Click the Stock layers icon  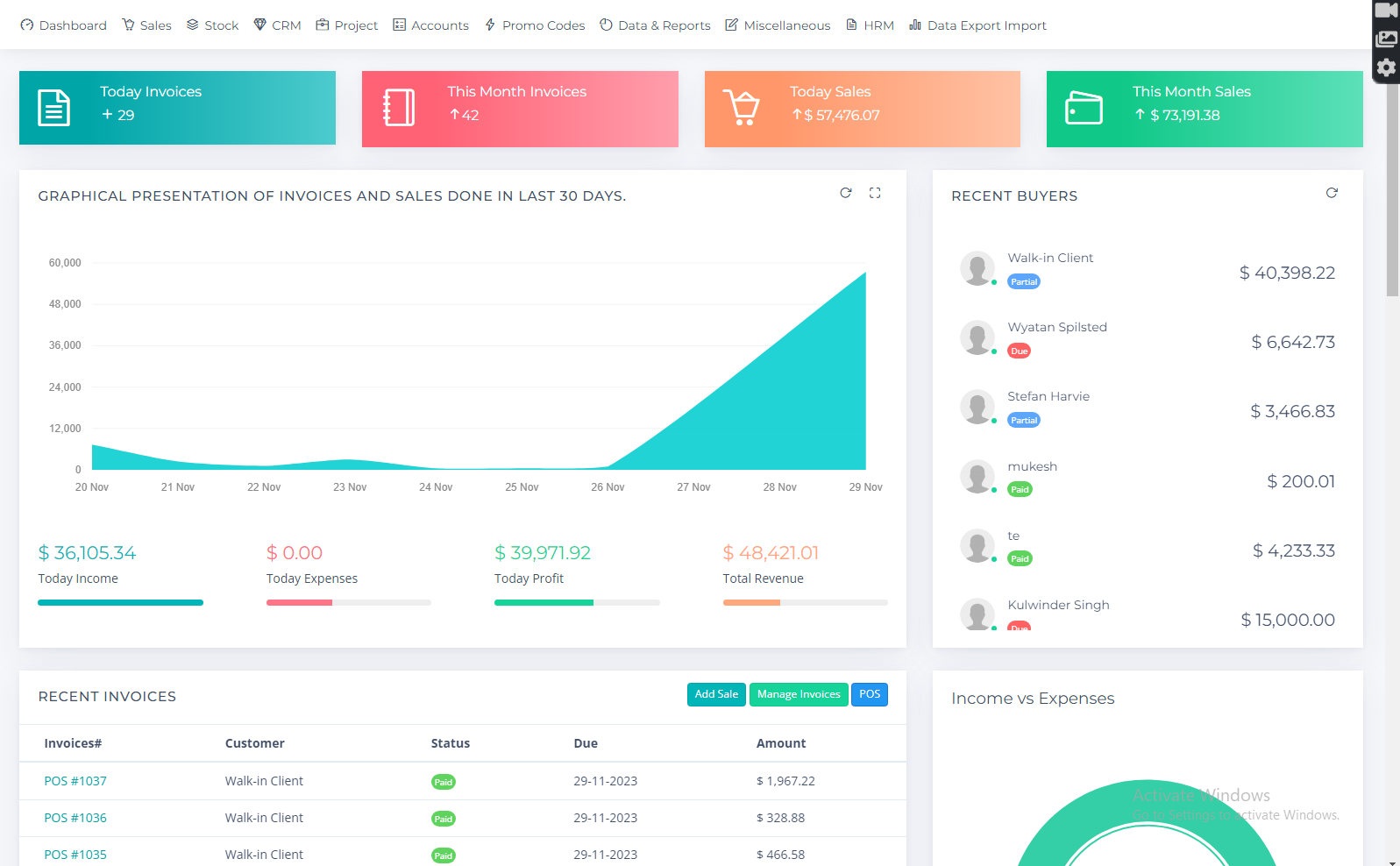tap(193, 25)
